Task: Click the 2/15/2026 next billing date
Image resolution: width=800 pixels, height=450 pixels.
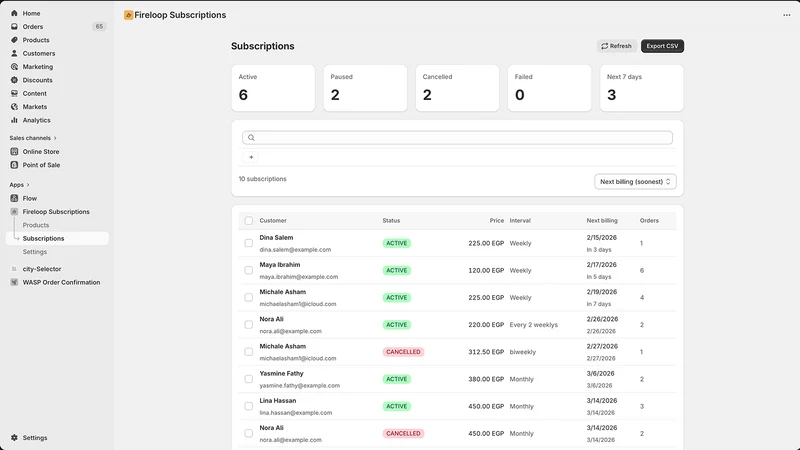Action: coord(602,238)
